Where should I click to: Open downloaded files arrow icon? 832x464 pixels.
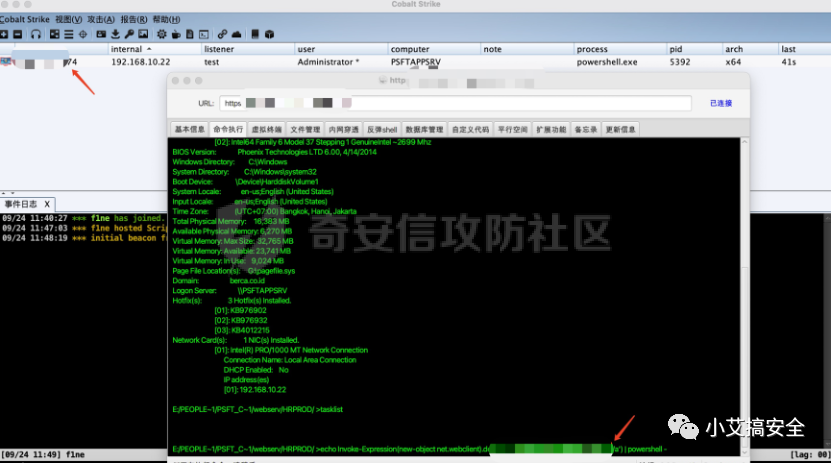click(115, 35)
